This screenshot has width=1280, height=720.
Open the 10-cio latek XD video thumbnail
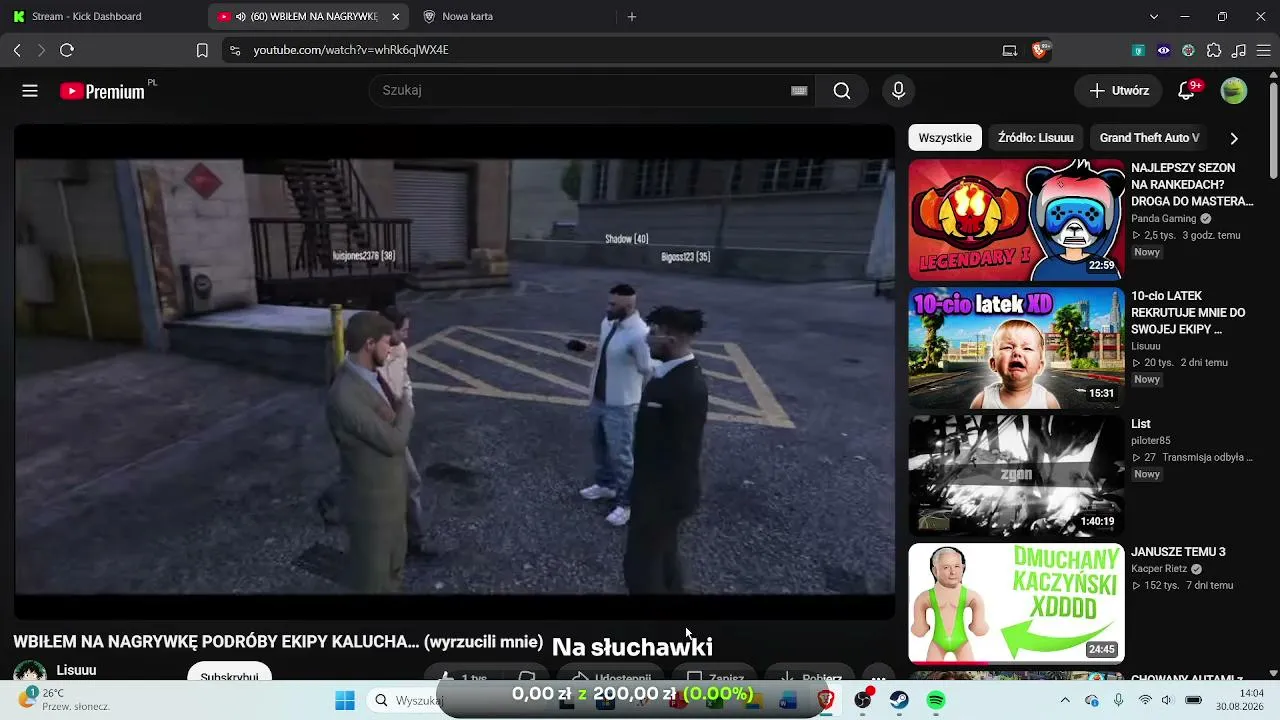1016,348
